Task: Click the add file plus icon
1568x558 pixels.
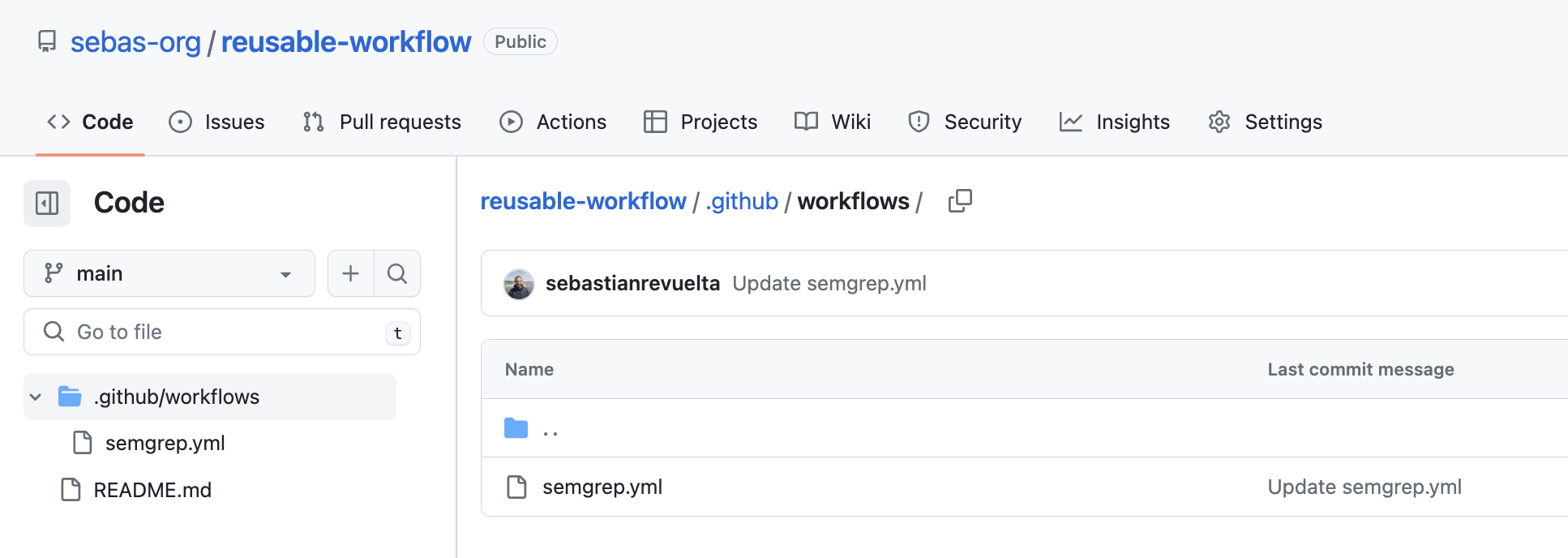Action: pyautogui.click(x=350, y=273)
